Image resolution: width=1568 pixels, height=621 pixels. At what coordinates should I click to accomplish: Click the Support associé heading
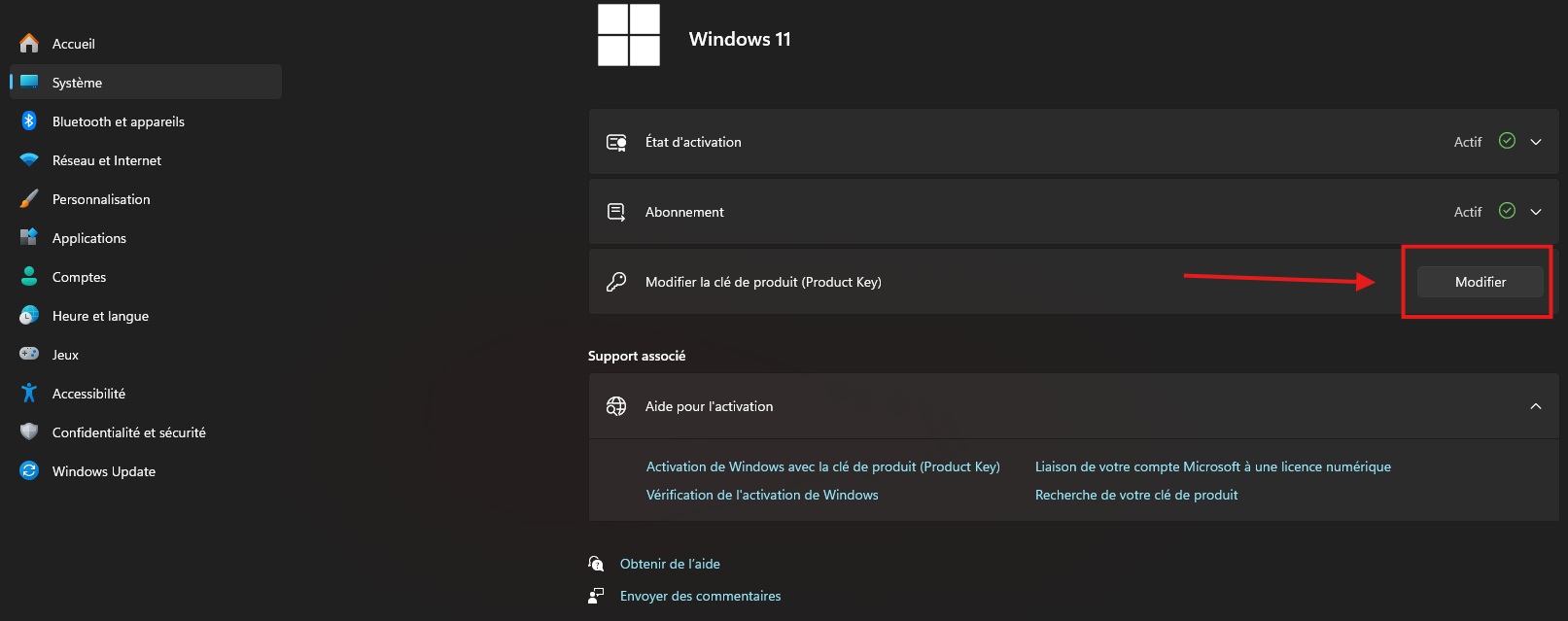[637, 356]
